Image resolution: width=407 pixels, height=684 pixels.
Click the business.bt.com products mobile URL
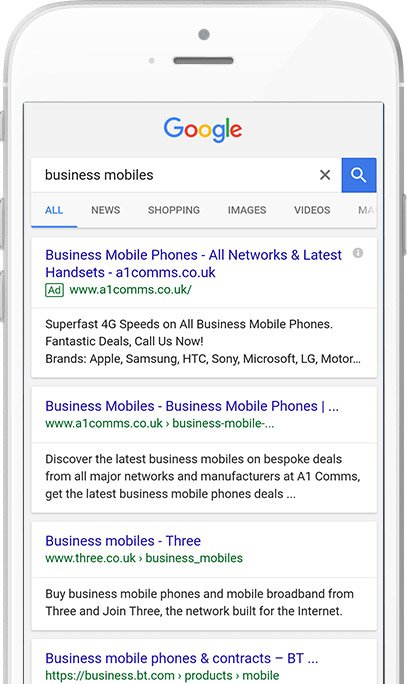[x=162, y=676]
